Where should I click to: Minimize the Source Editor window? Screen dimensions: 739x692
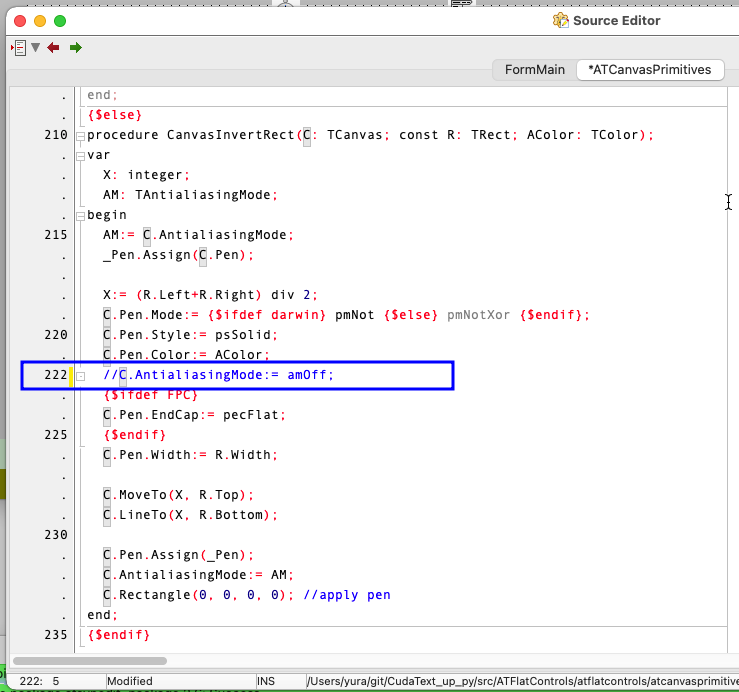click(x=40, y=21)
